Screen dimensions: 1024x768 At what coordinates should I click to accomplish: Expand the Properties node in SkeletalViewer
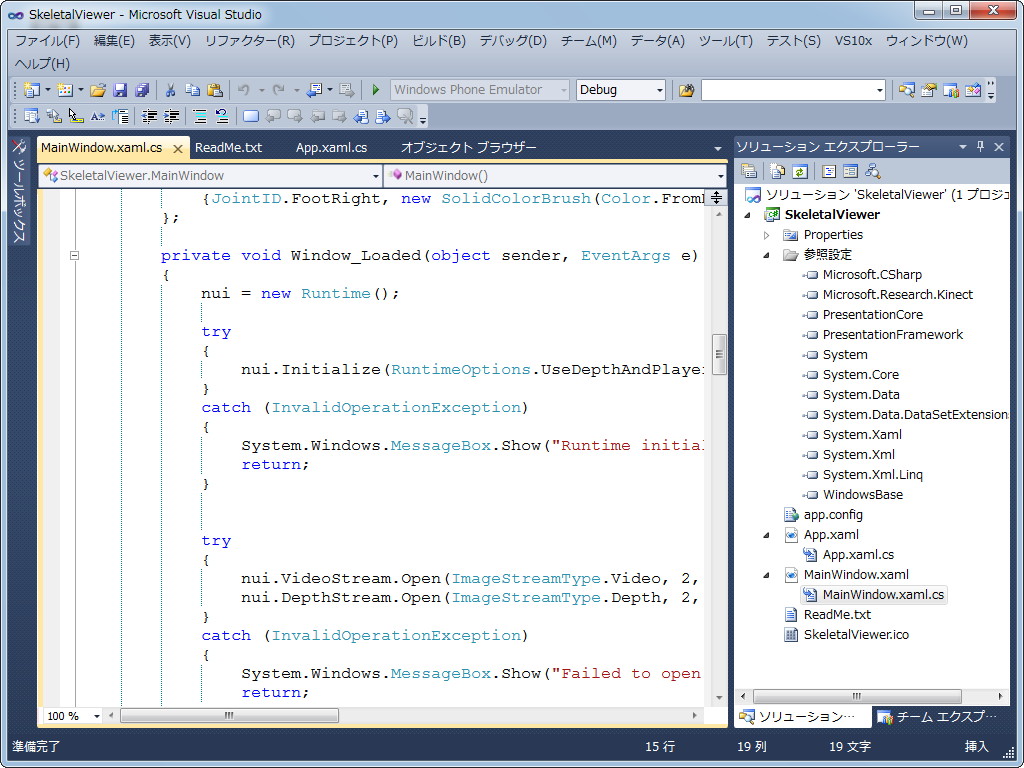coord(766,235)
